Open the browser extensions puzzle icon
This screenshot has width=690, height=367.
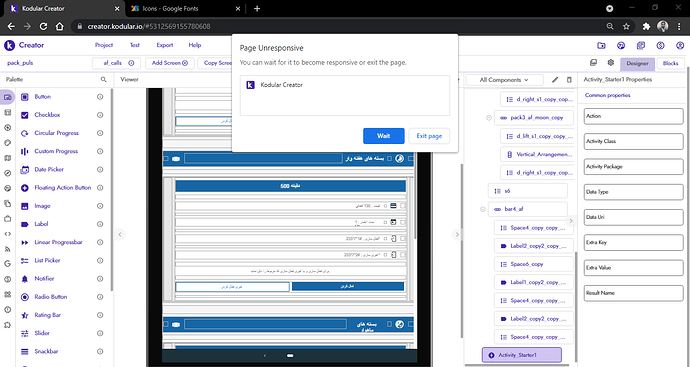coord(646,26)
